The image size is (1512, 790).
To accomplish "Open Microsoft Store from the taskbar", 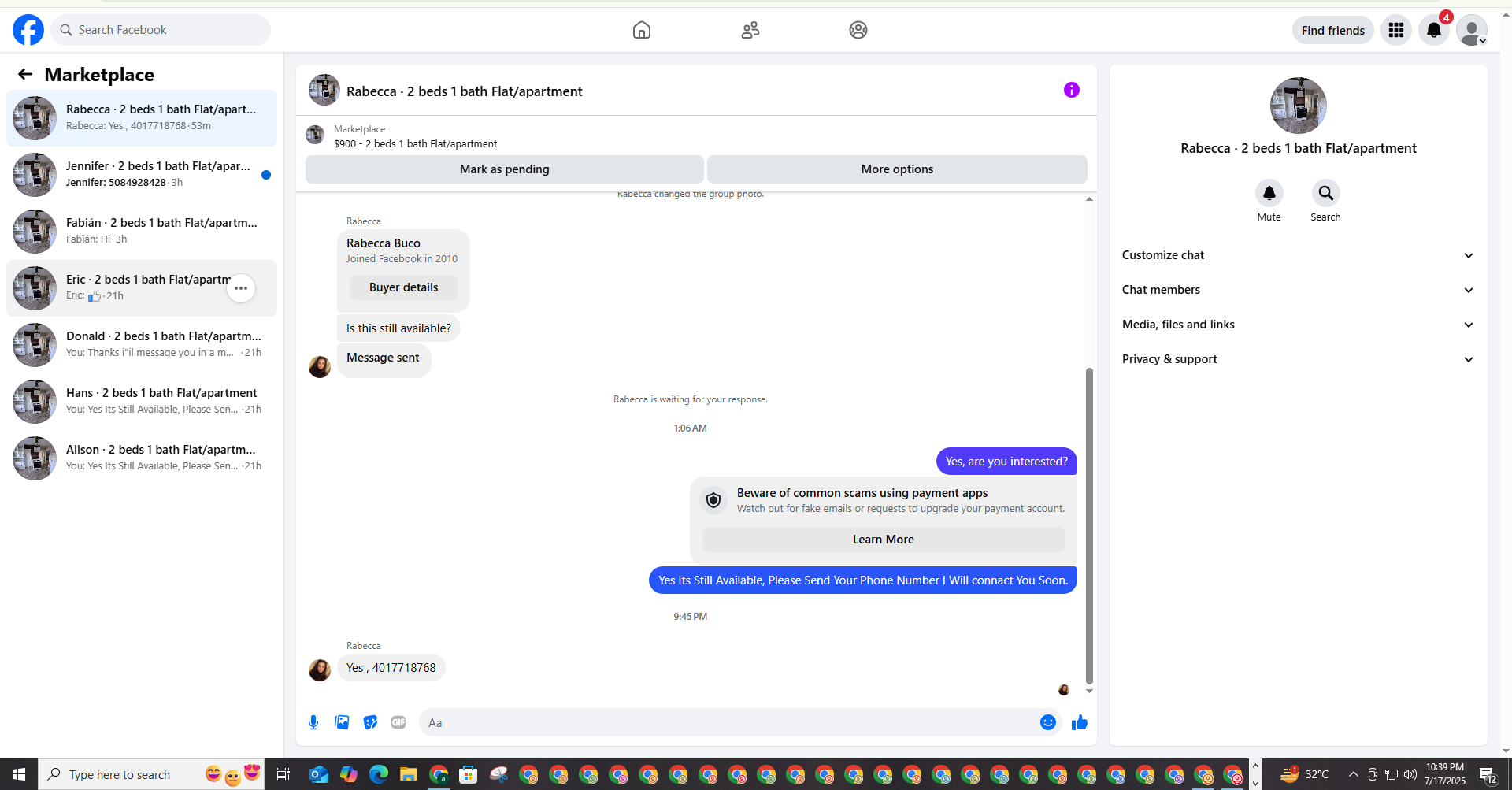I will pos(469,774).
